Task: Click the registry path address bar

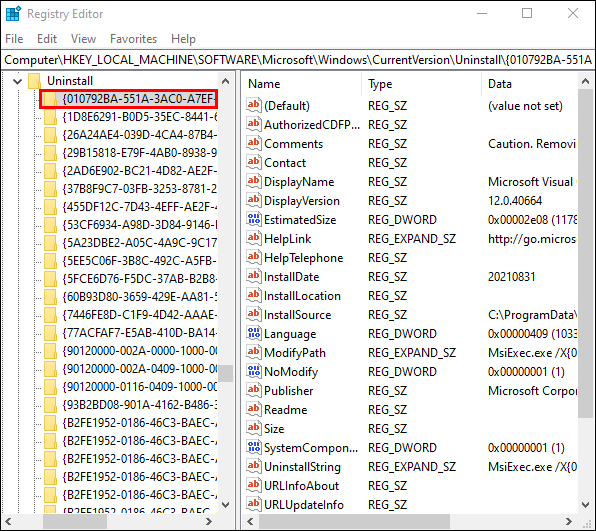Action: point(298,60)
